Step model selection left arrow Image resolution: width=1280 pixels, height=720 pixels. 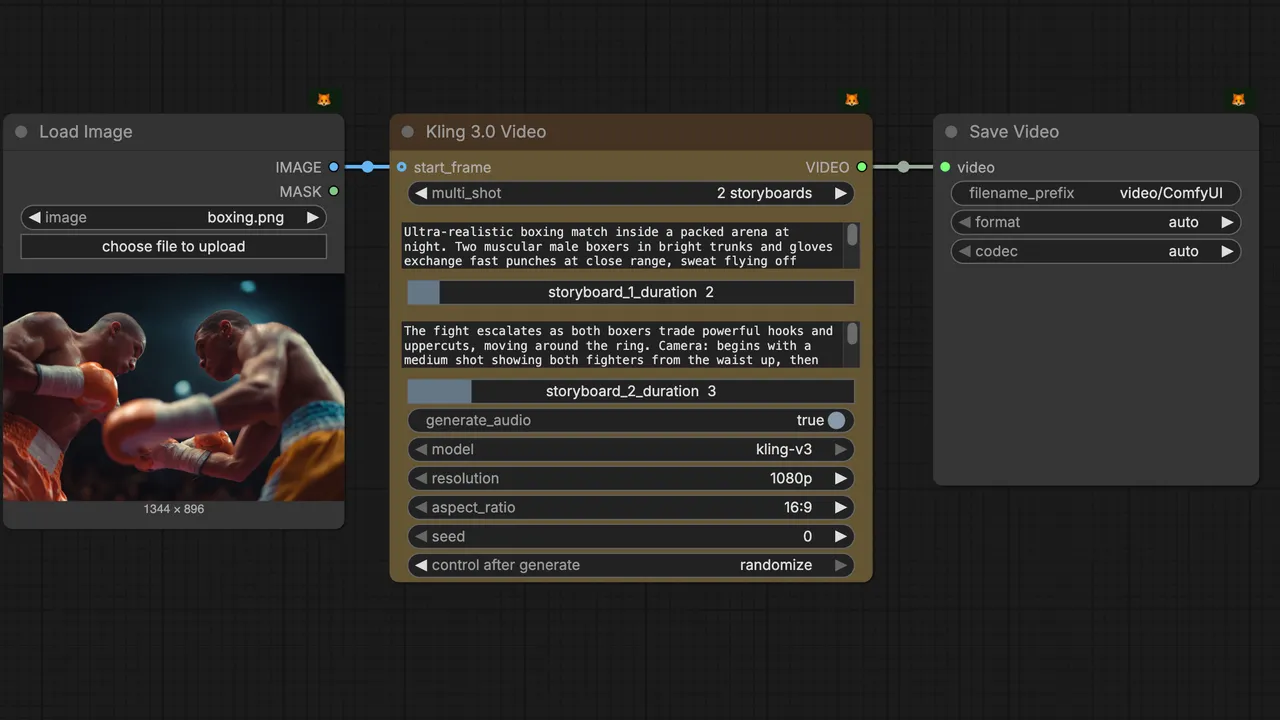(421, 449)
